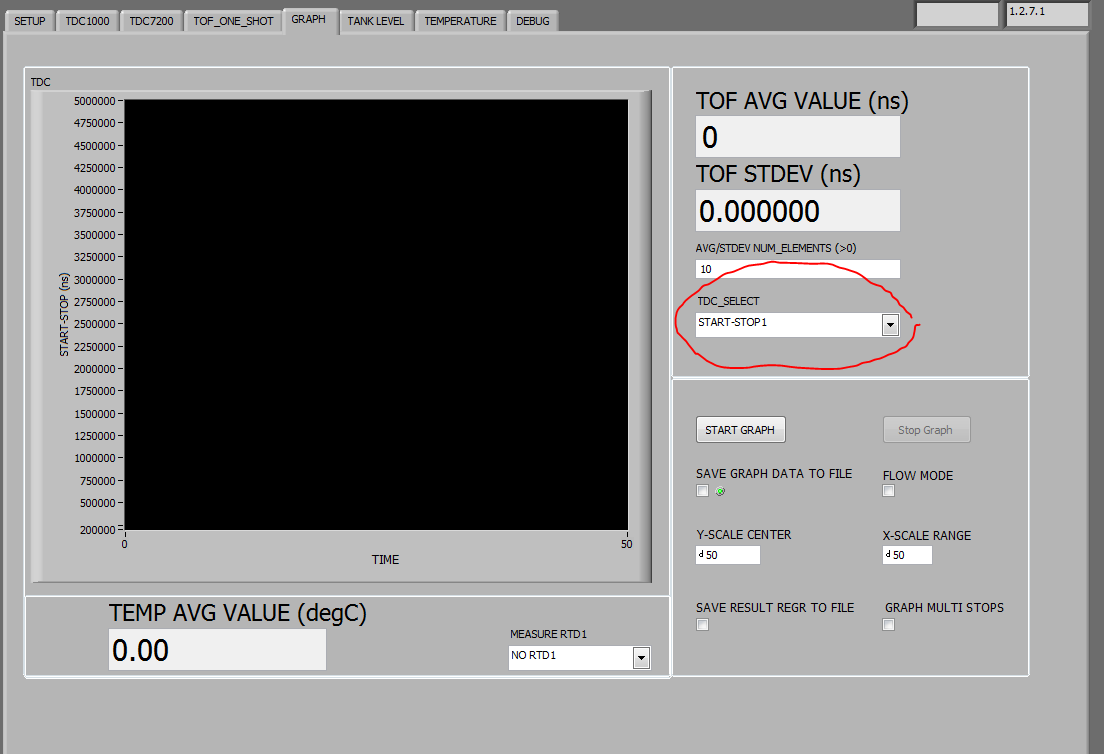Open the DEBUG tab

(533, 21)
